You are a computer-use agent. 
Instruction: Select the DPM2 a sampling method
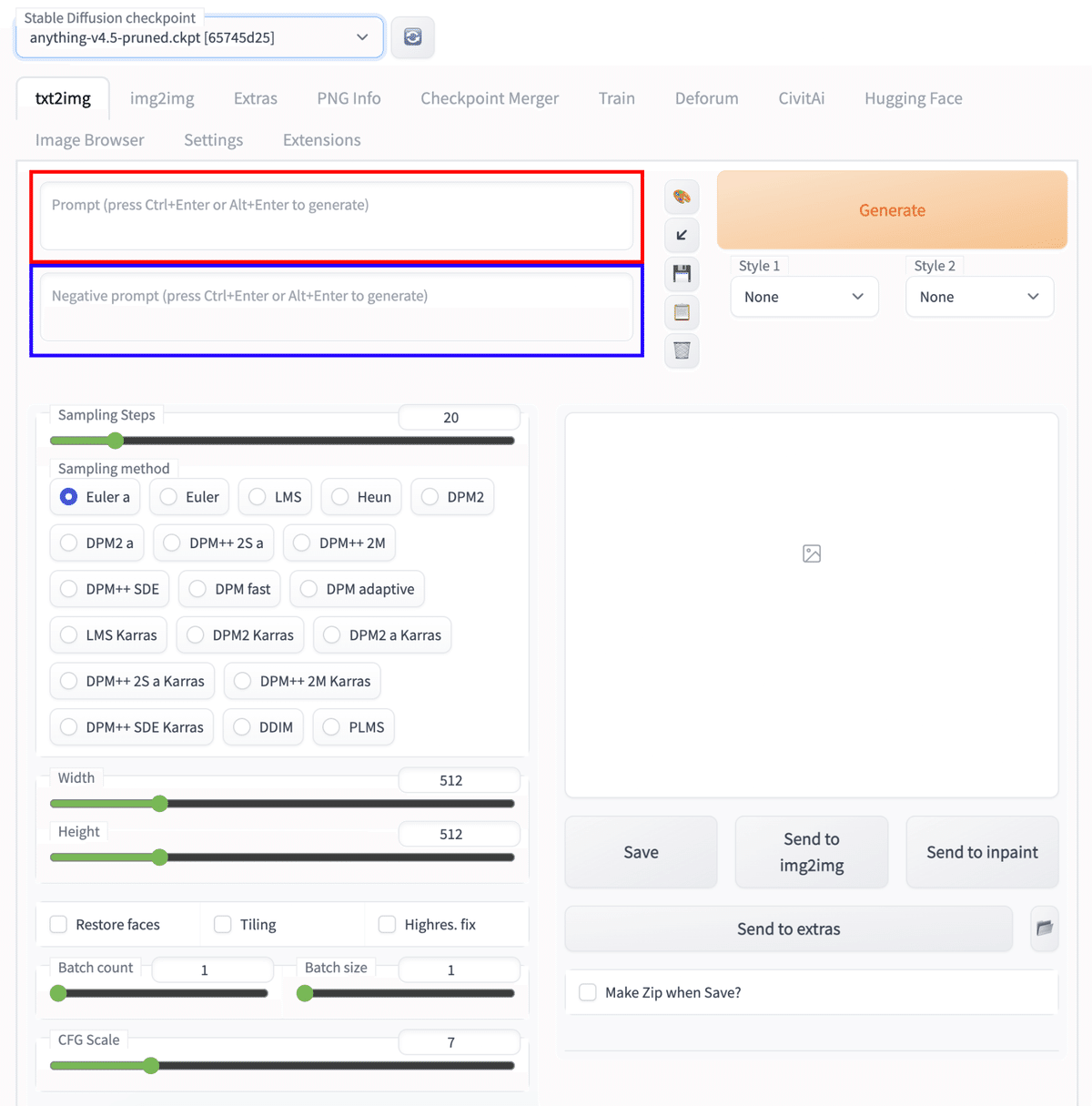(x=96, y=543)
